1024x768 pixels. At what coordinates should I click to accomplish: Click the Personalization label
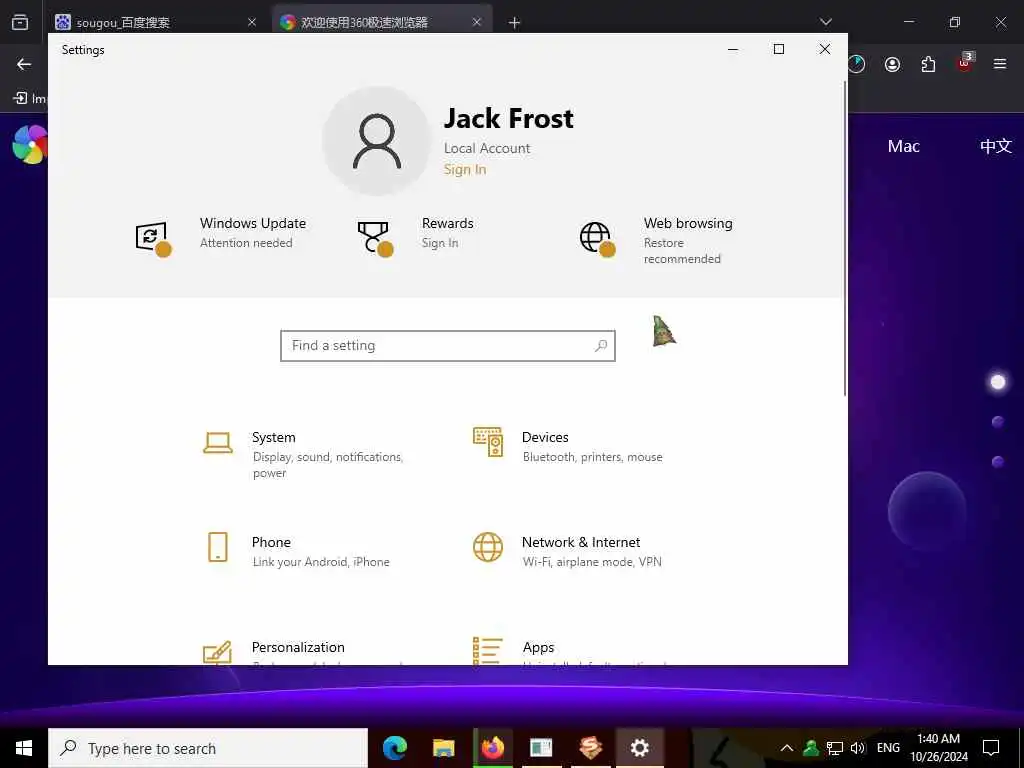(298, 647)
